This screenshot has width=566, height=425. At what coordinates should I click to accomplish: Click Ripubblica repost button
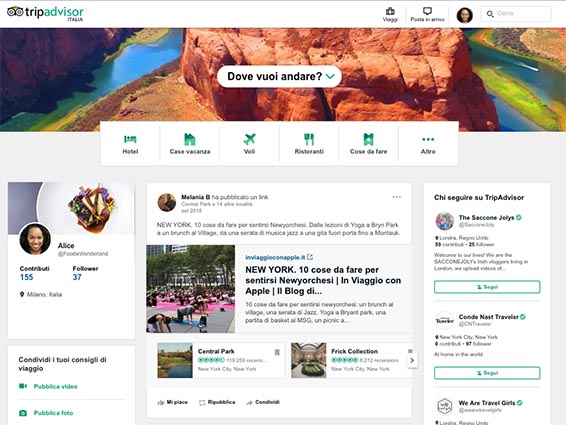click(217, 402)
